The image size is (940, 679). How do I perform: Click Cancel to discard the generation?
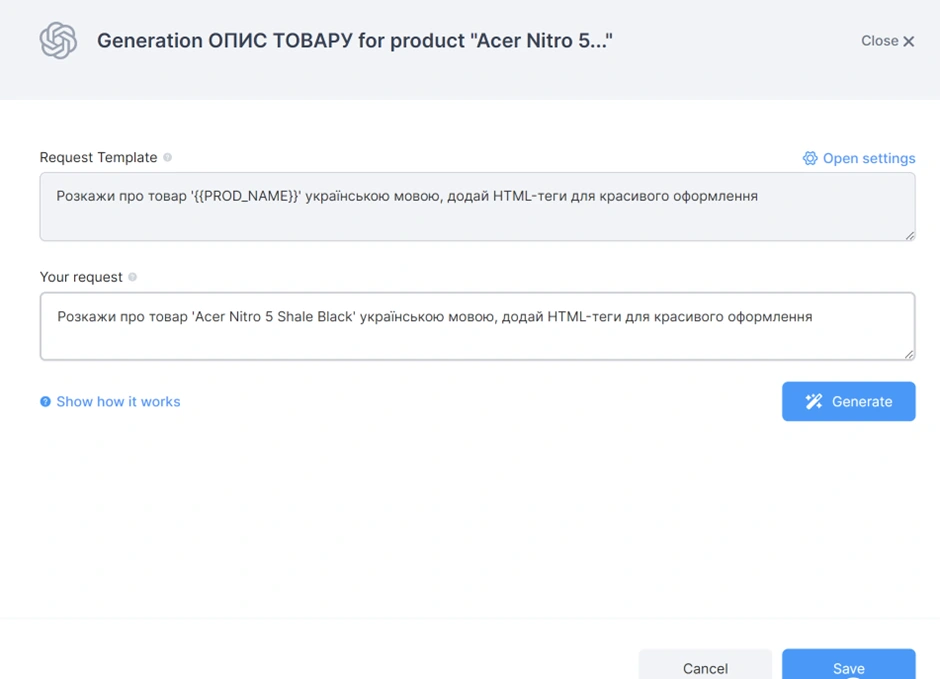coord(705,667)
